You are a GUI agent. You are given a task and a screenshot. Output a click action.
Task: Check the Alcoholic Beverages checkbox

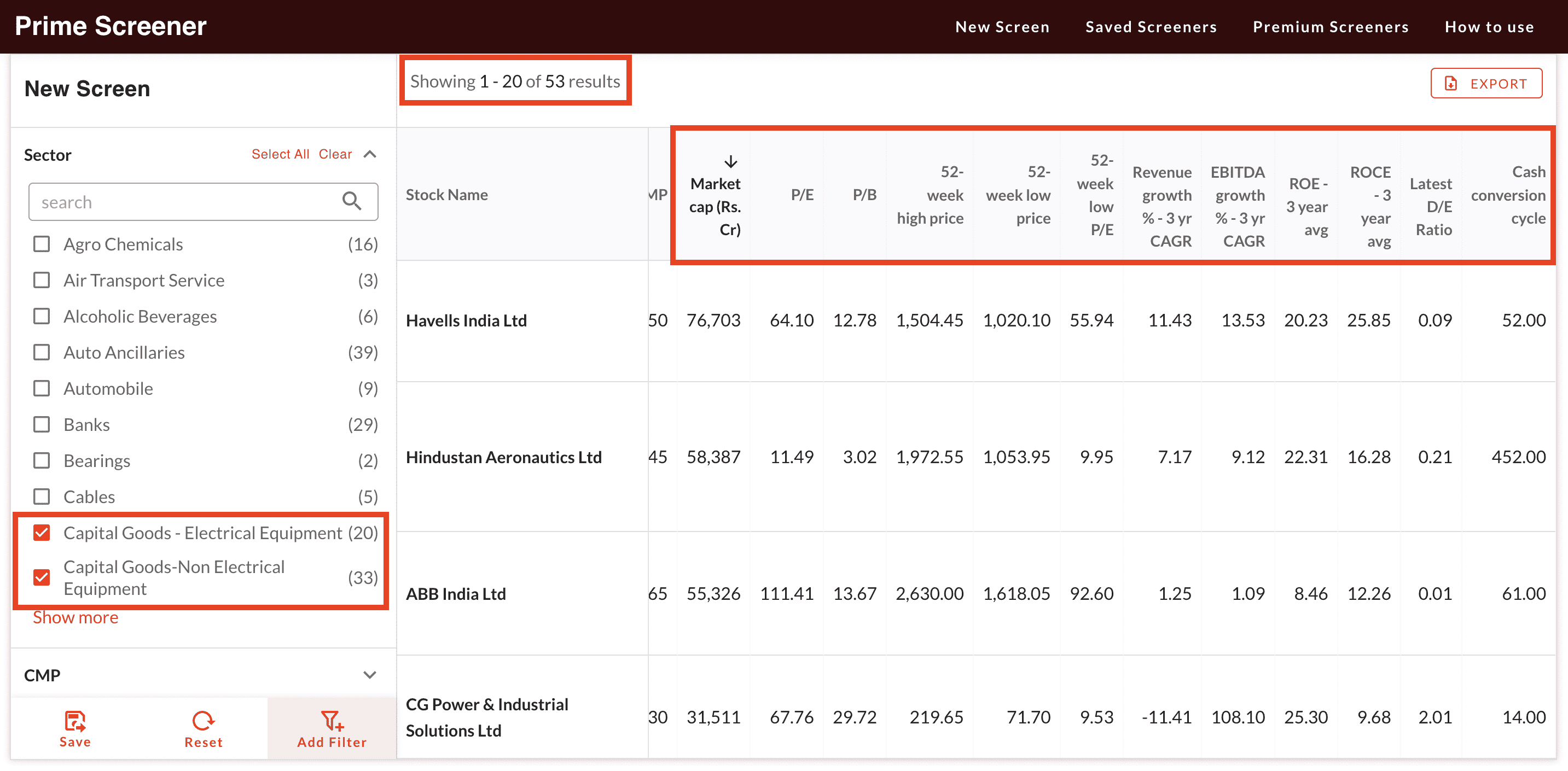tap(42, 316)
